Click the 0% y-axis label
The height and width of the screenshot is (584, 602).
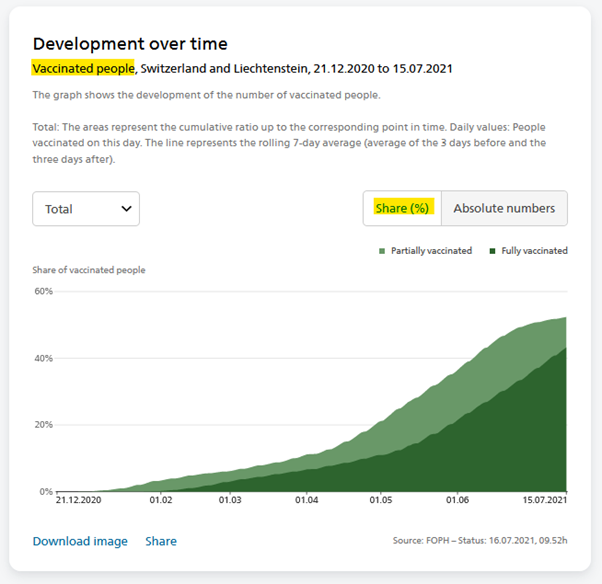tap(46, 491)
